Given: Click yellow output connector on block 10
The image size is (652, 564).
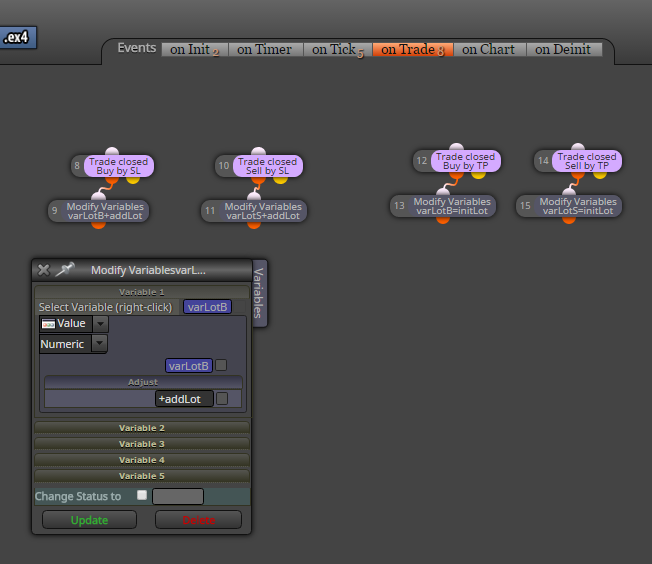Looking at the screenshot, I should click(x=280, y=180).
